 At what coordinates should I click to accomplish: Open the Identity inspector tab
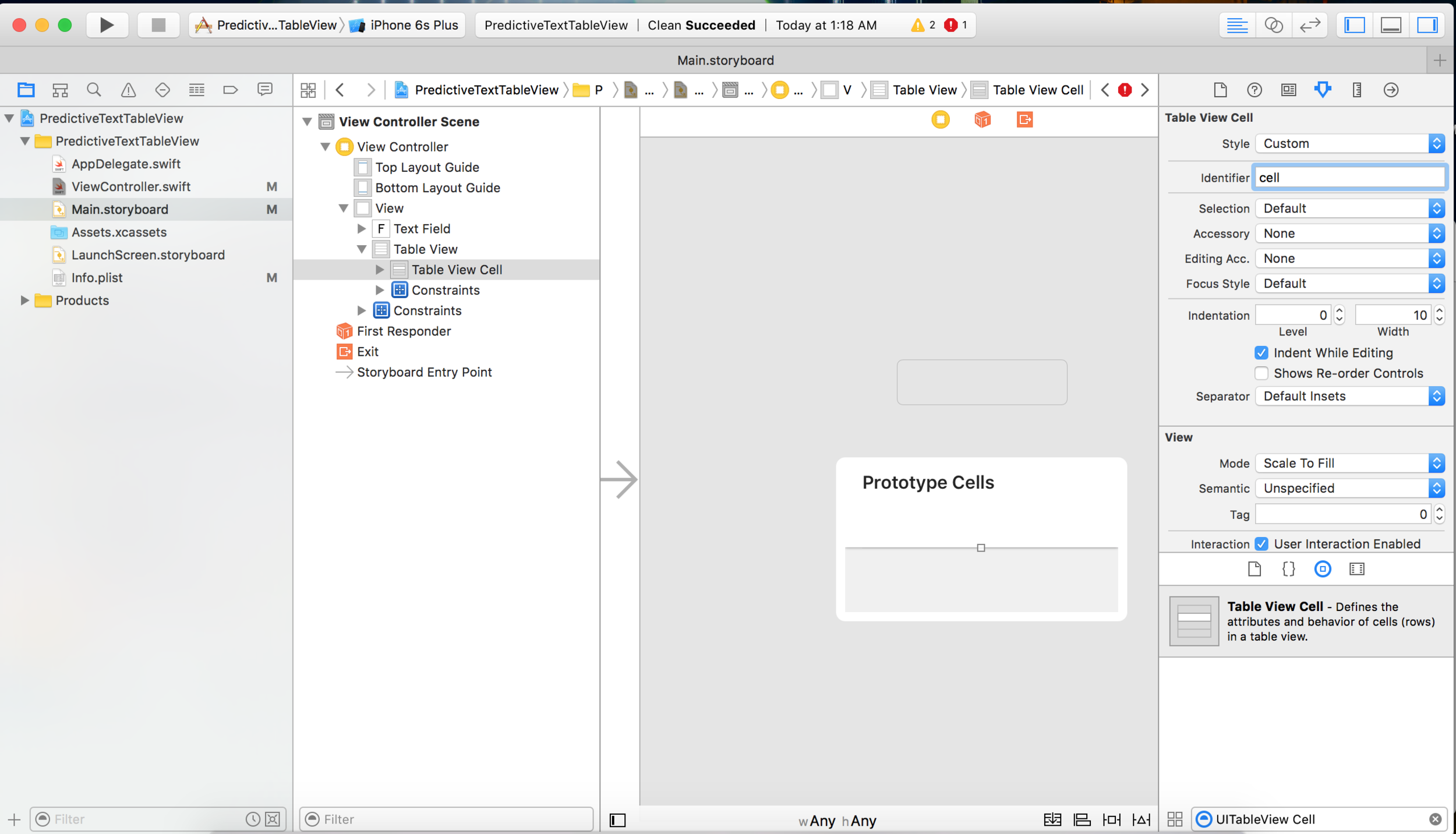1288,90
